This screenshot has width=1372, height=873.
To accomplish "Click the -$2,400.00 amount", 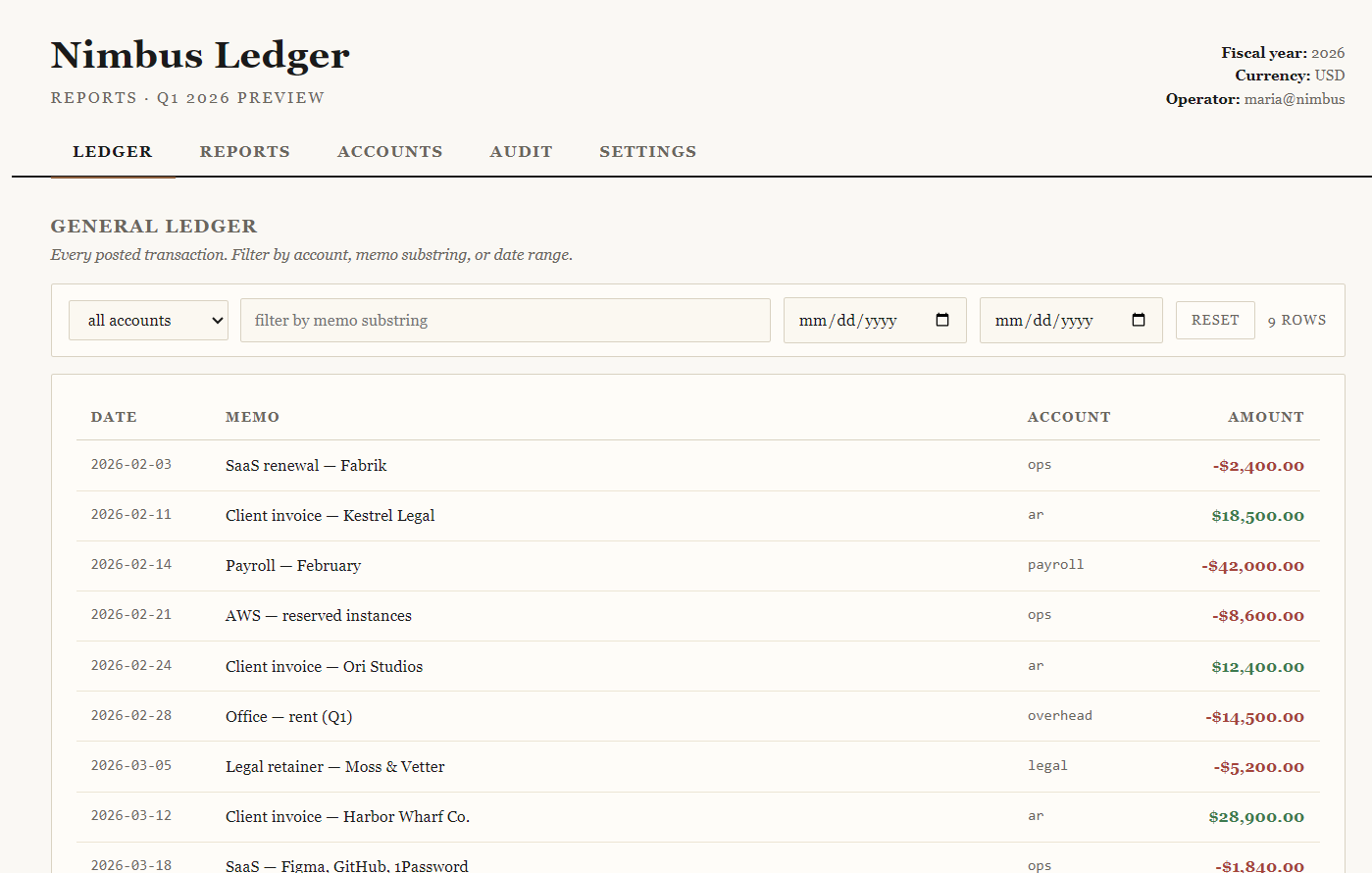I will [x=1258, y=466].
